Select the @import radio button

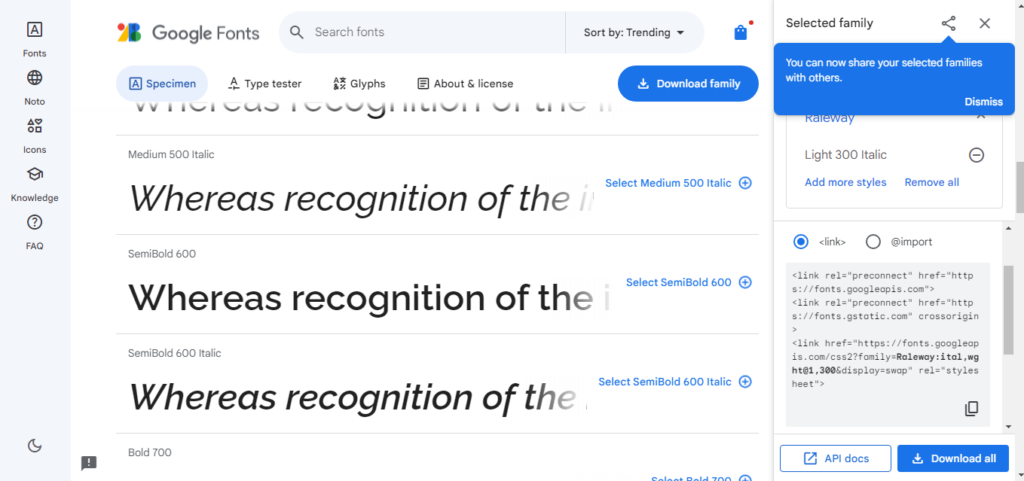coord(873,241)
